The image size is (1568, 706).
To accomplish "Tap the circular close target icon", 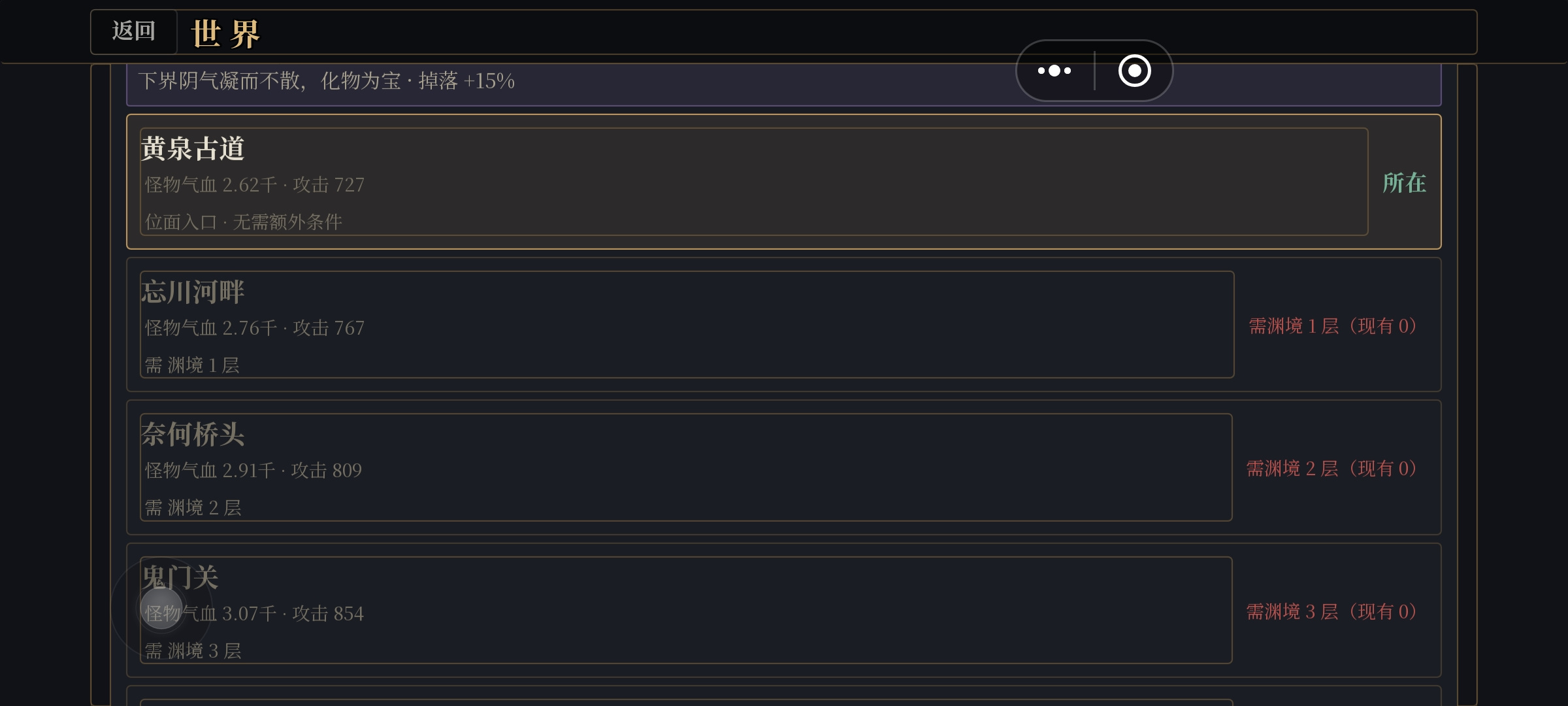I will 1134,71.
